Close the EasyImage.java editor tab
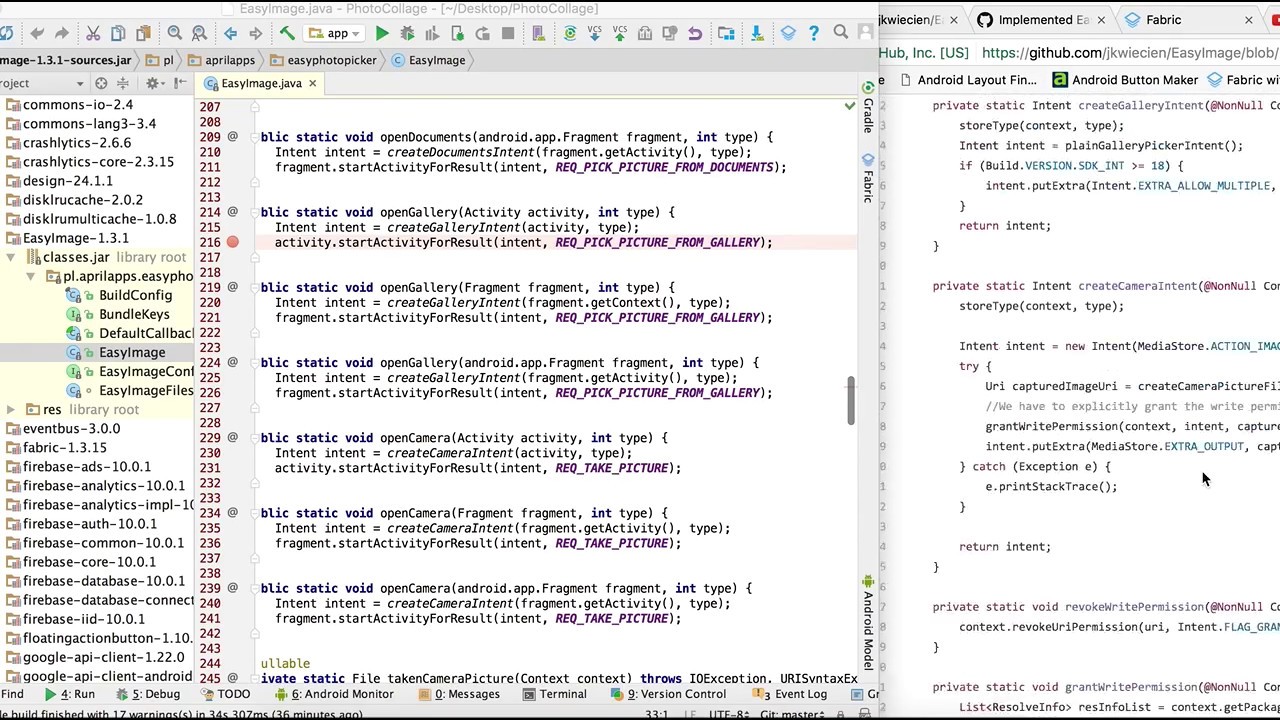 coord(312,83)
